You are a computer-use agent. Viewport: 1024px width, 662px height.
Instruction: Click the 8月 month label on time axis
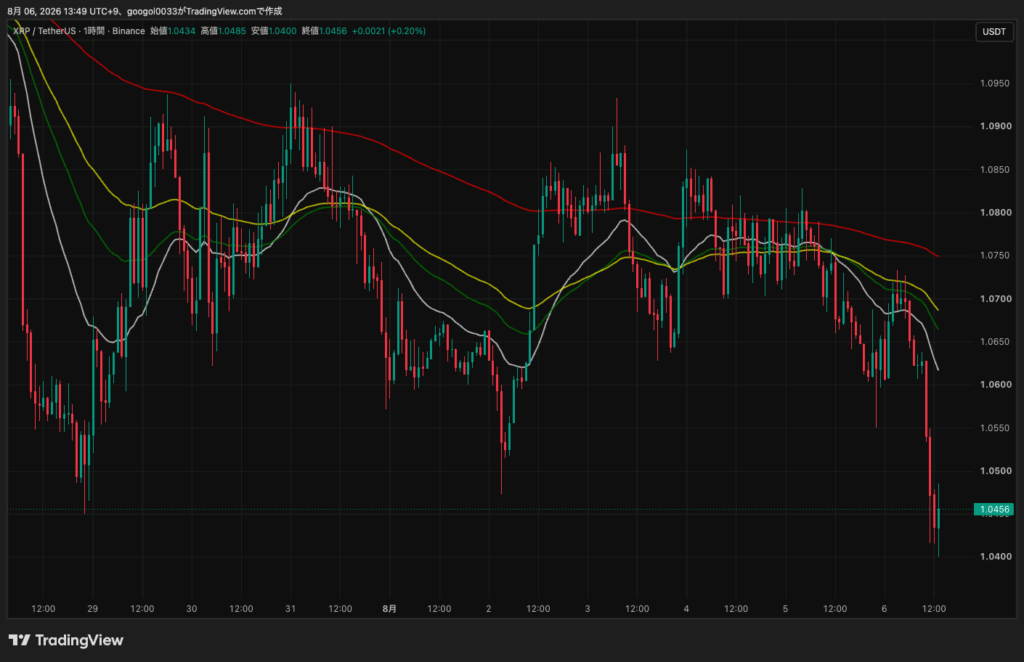tap(389, 608)
